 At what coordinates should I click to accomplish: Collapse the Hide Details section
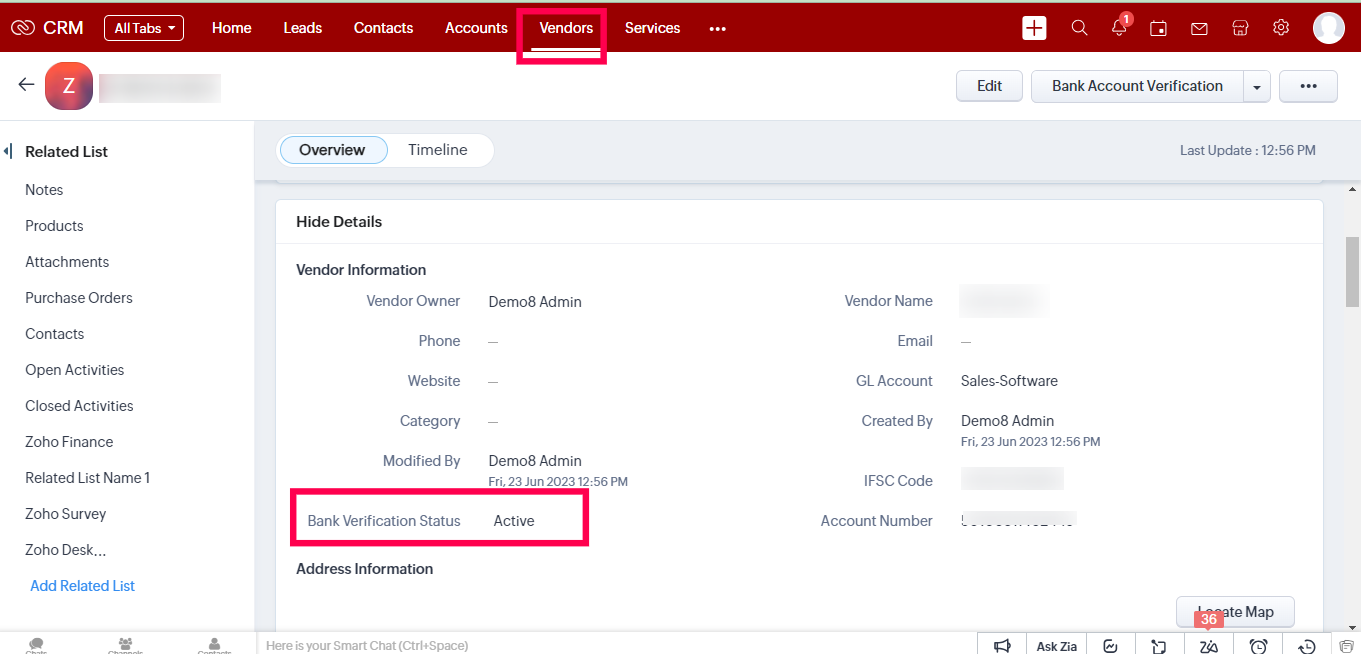point(339,222)
